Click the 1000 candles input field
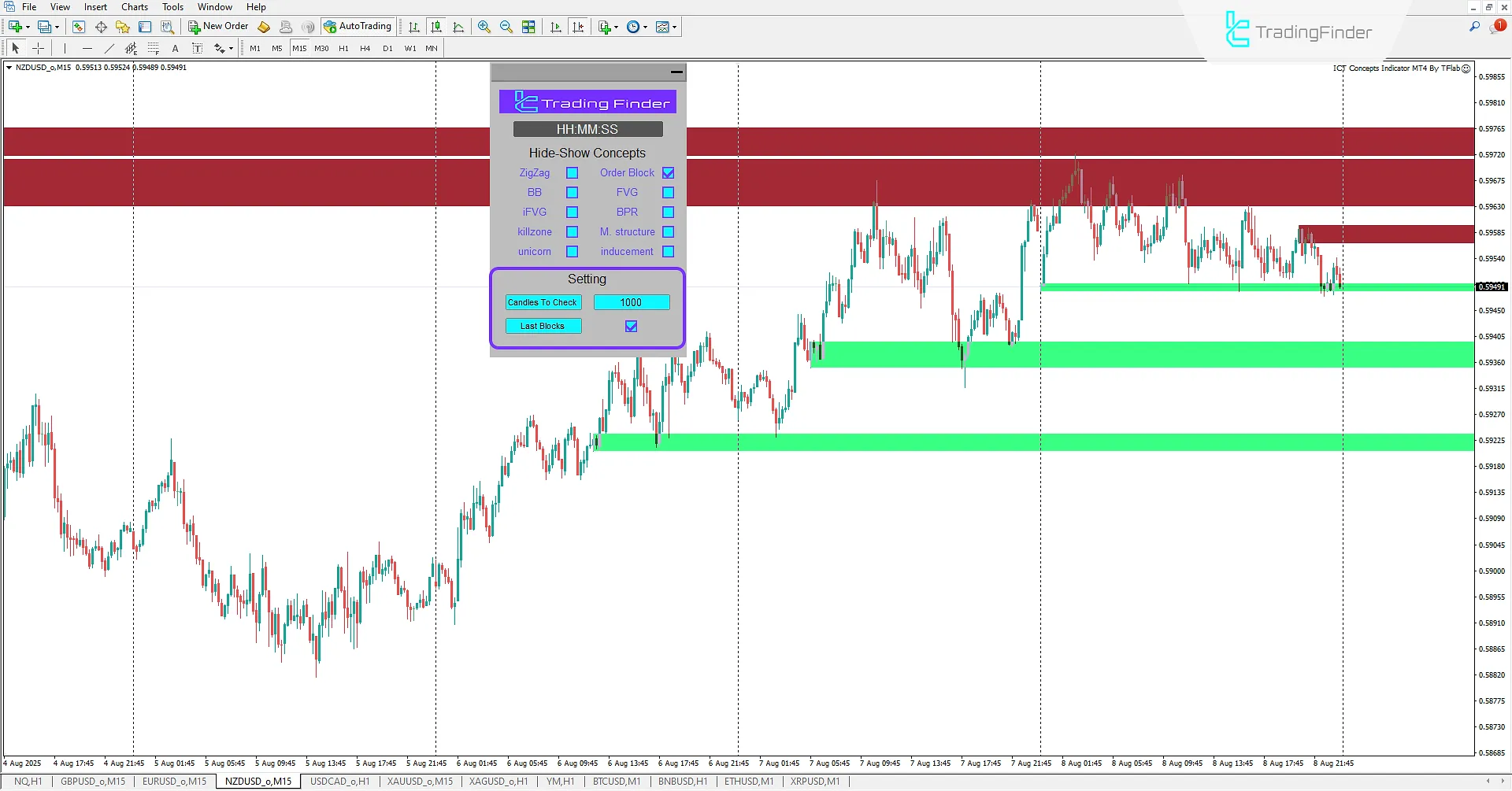The image size is (1512, 791). (632, 302)
